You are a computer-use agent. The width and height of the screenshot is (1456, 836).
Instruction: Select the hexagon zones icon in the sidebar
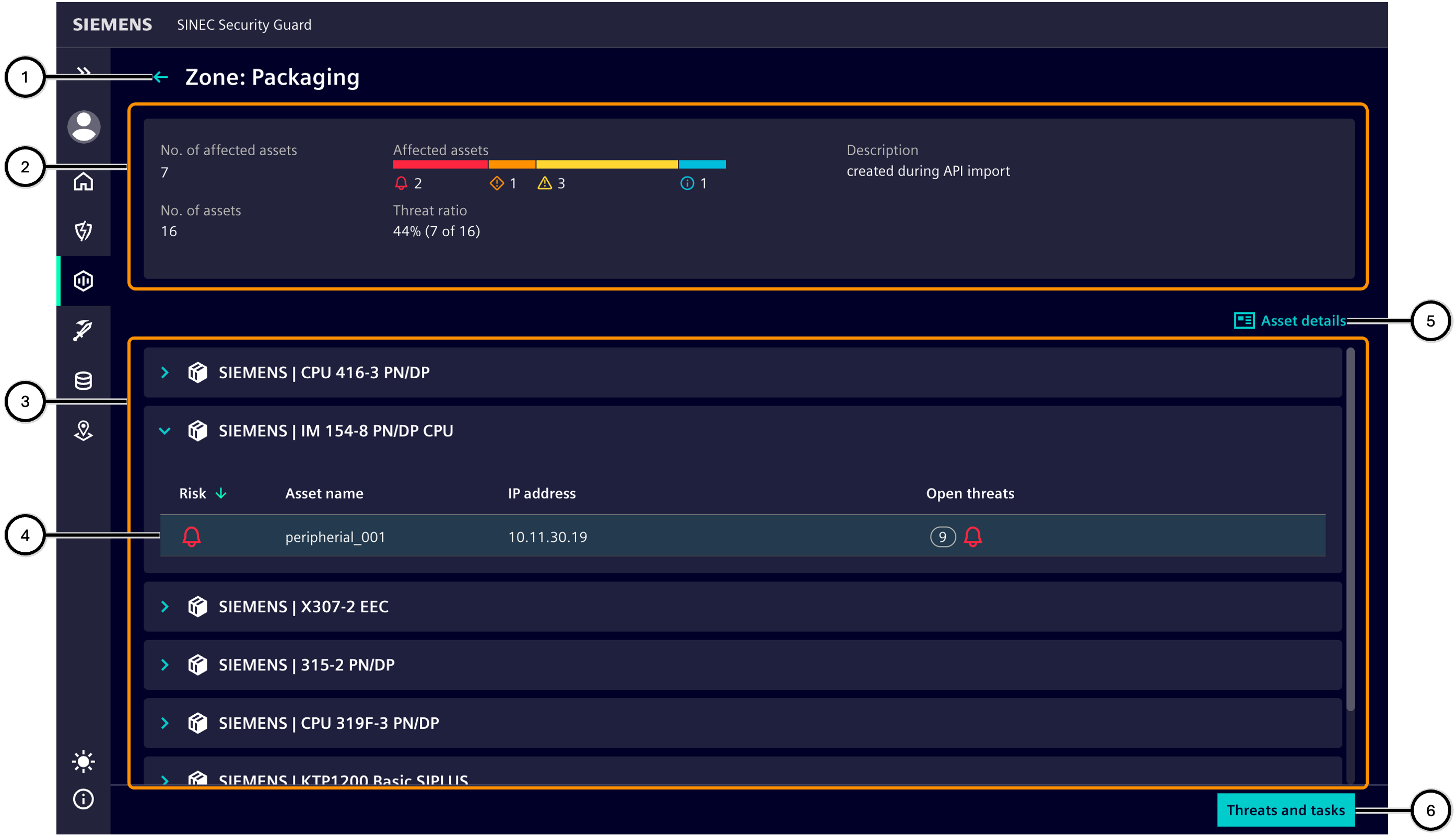84,281
